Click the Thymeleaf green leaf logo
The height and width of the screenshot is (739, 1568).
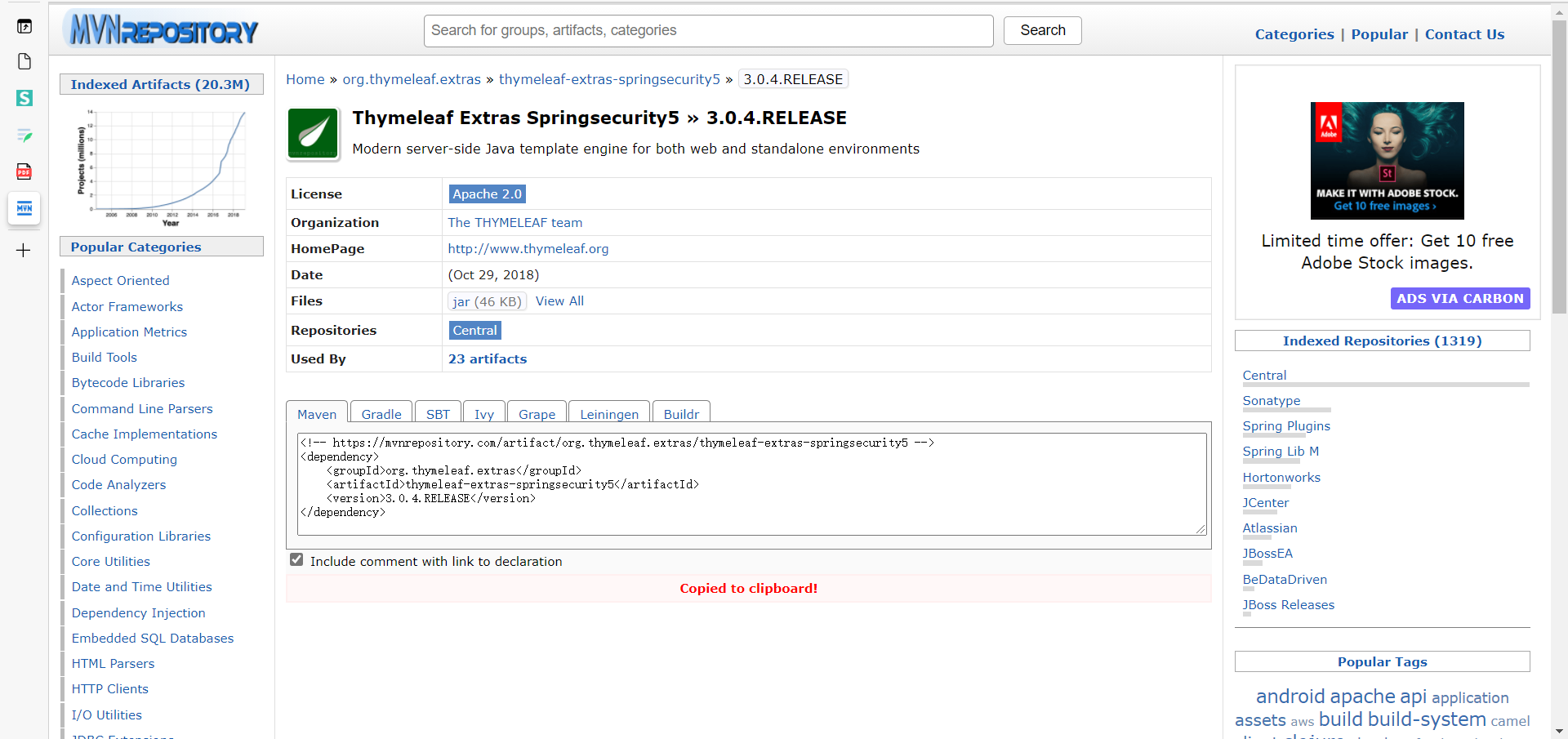pyautogui.click(x=313, y=133)
